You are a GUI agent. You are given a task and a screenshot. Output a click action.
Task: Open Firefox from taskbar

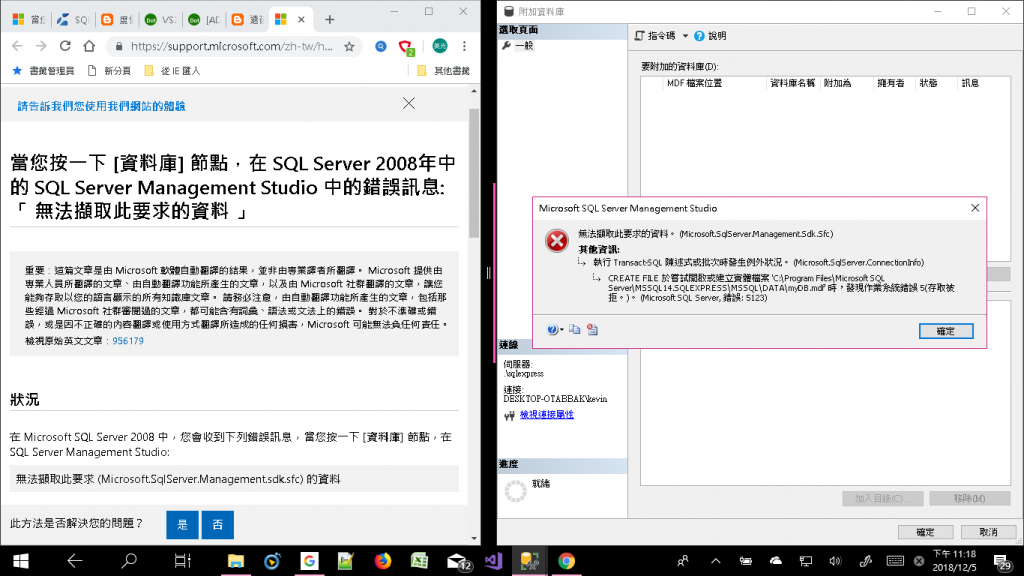[x=383, y=561]
